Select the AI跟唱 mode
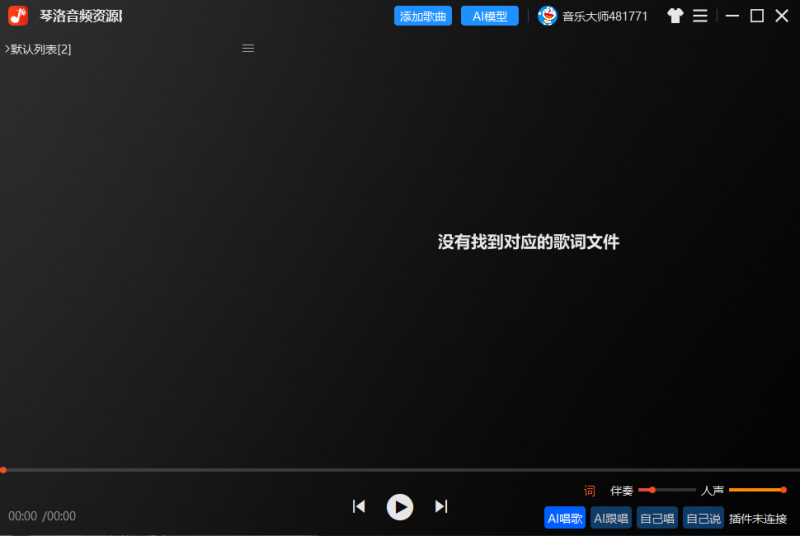800x536 pixels. point(611,518)
